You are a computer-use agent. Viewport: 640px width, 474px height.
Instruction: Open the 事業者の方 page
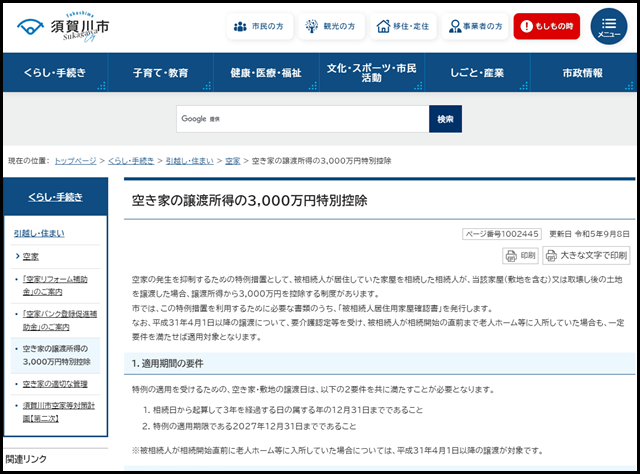point(475,27)
